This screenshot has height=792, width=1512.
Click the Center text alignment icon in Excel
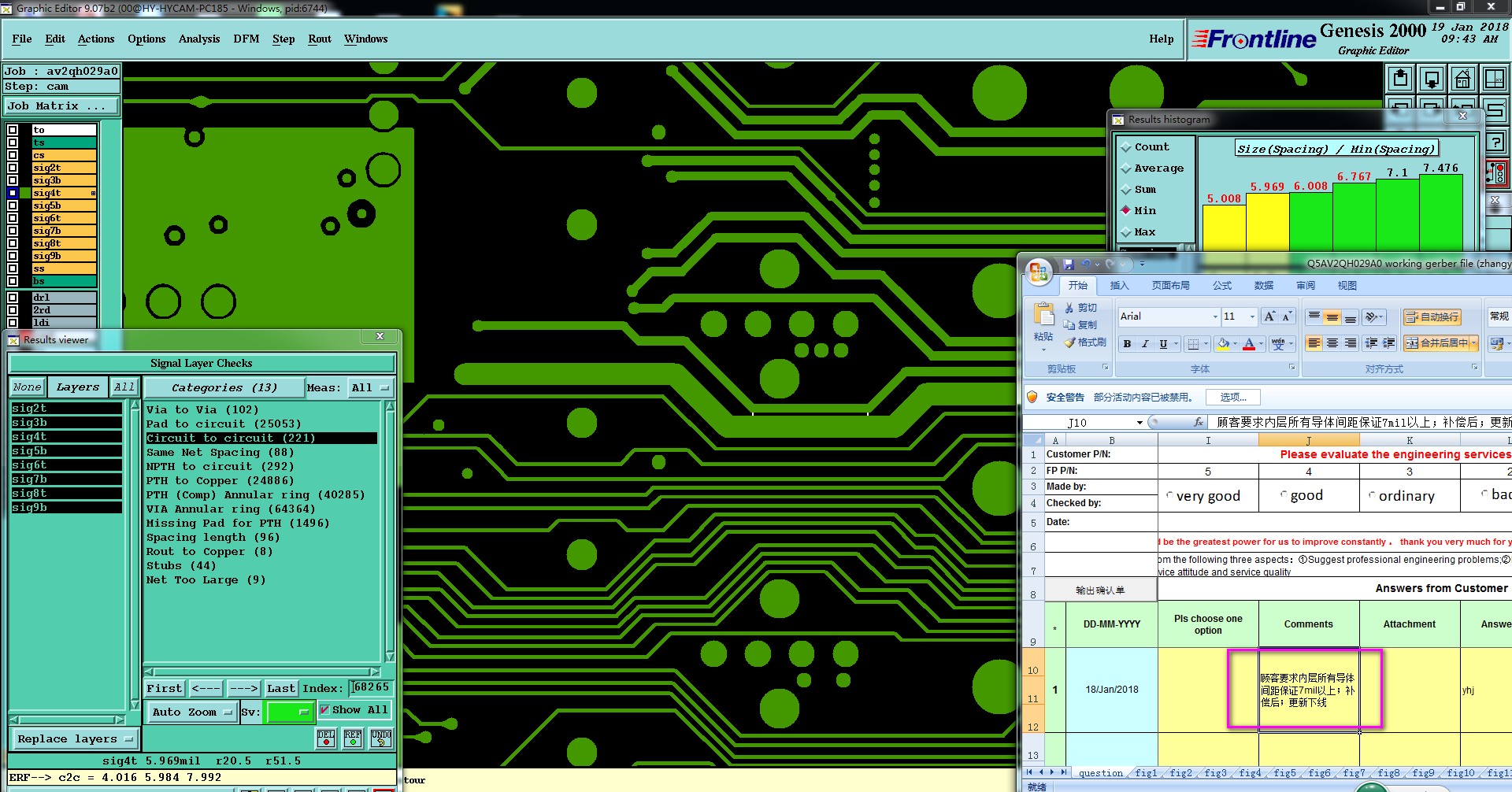(x=1332, y=343)
